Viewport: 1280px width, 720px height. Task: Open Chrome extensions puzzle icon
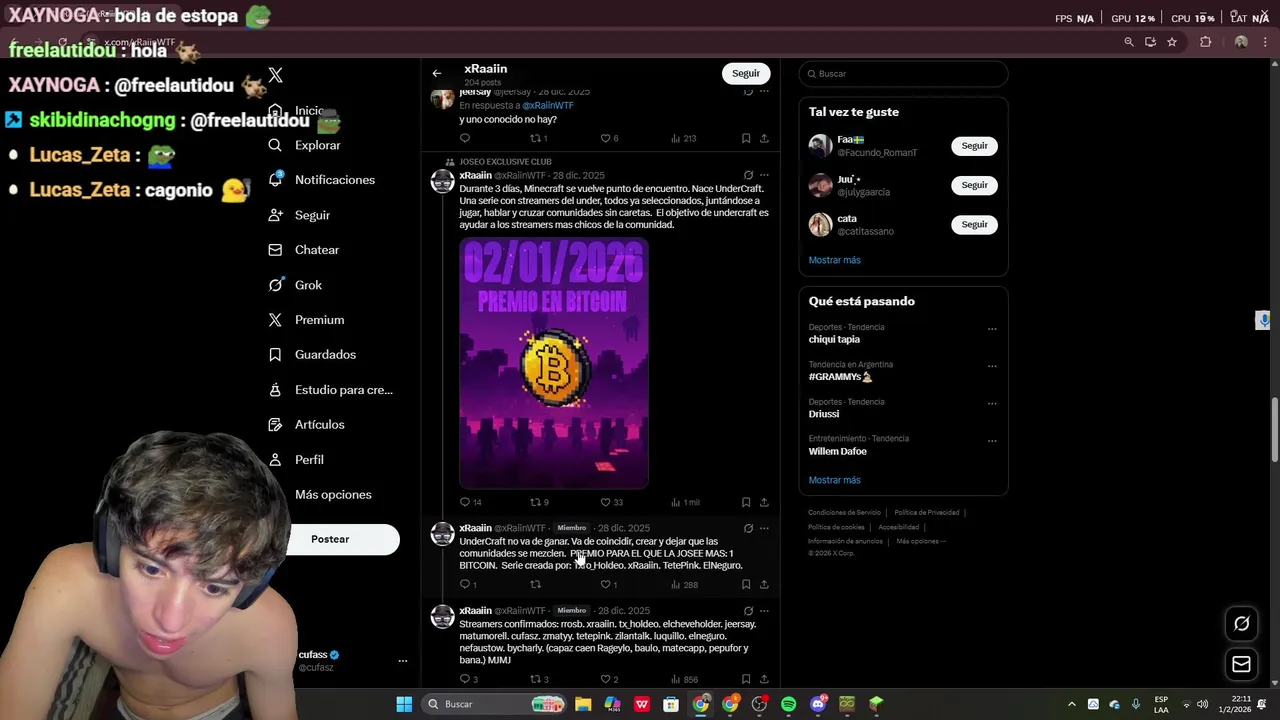[x=1205, y=42]
